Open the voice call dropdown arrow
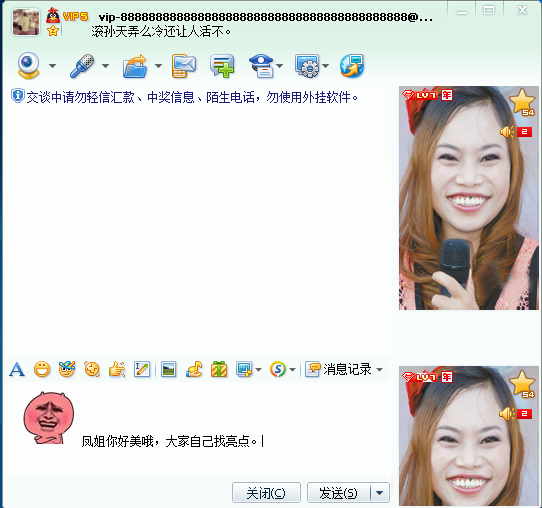 click(105, 66)
